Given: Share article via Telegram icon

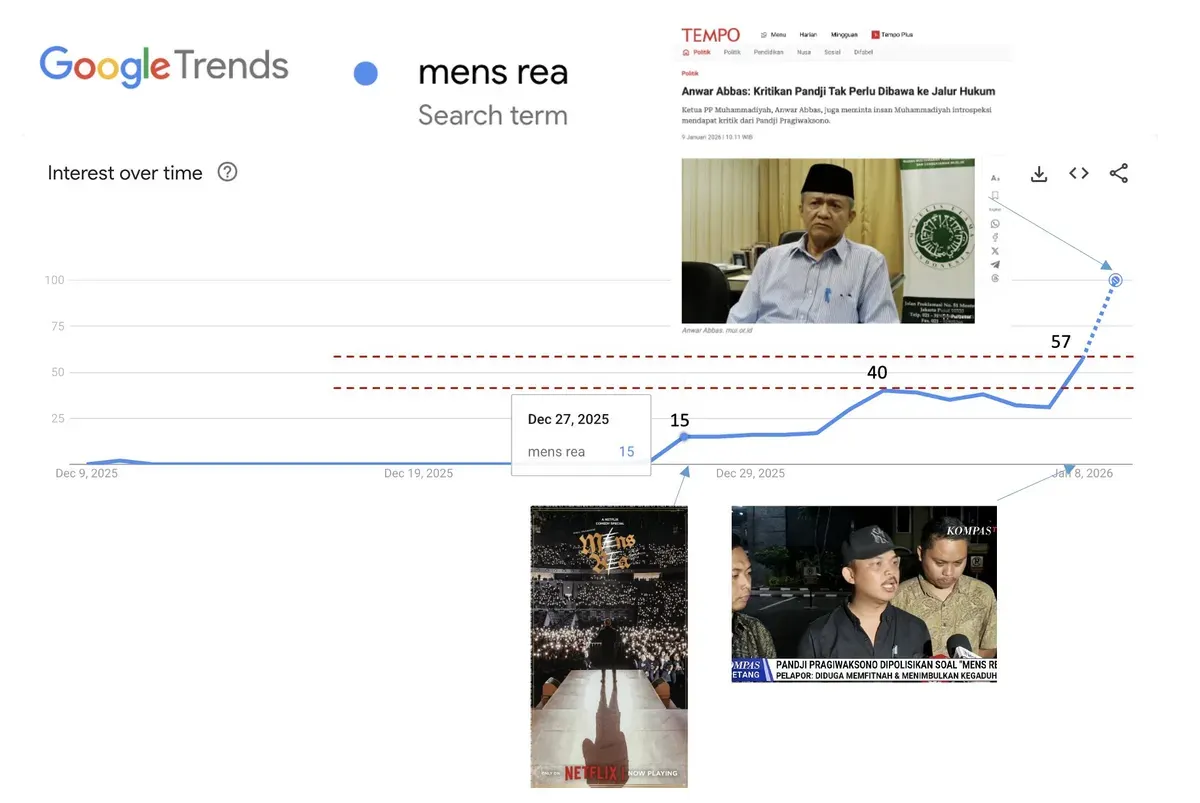Looking at the screenshot, I should (x=995, y=265).
